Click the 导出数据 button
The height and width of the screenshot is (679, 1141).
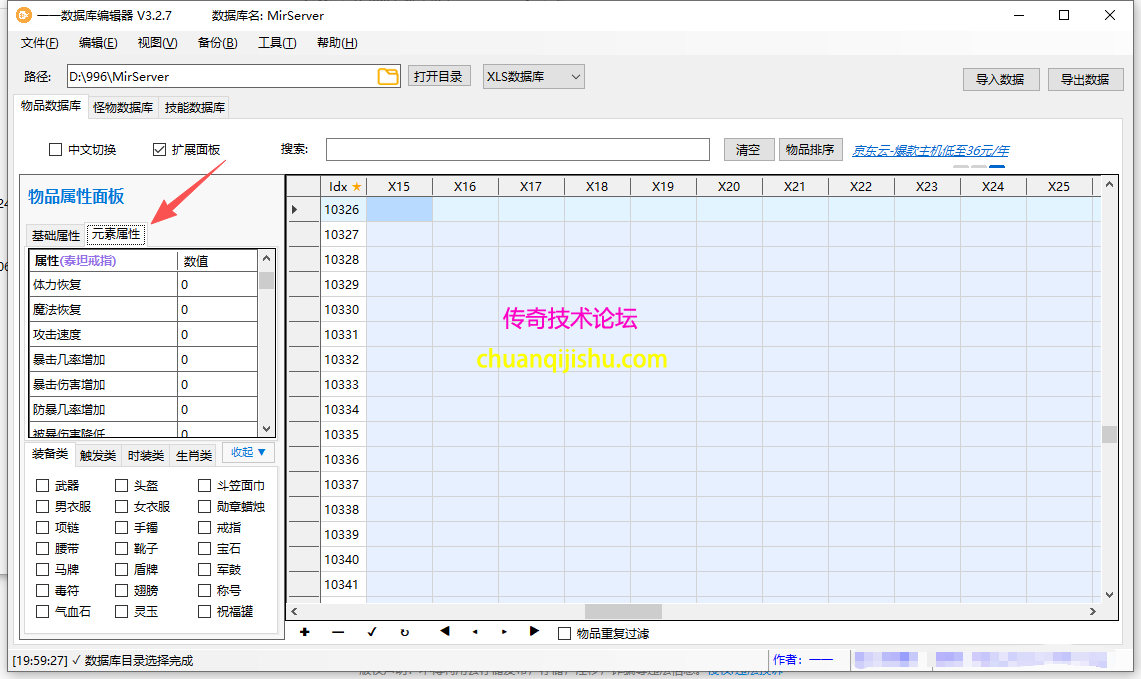tap(1086, 79)
